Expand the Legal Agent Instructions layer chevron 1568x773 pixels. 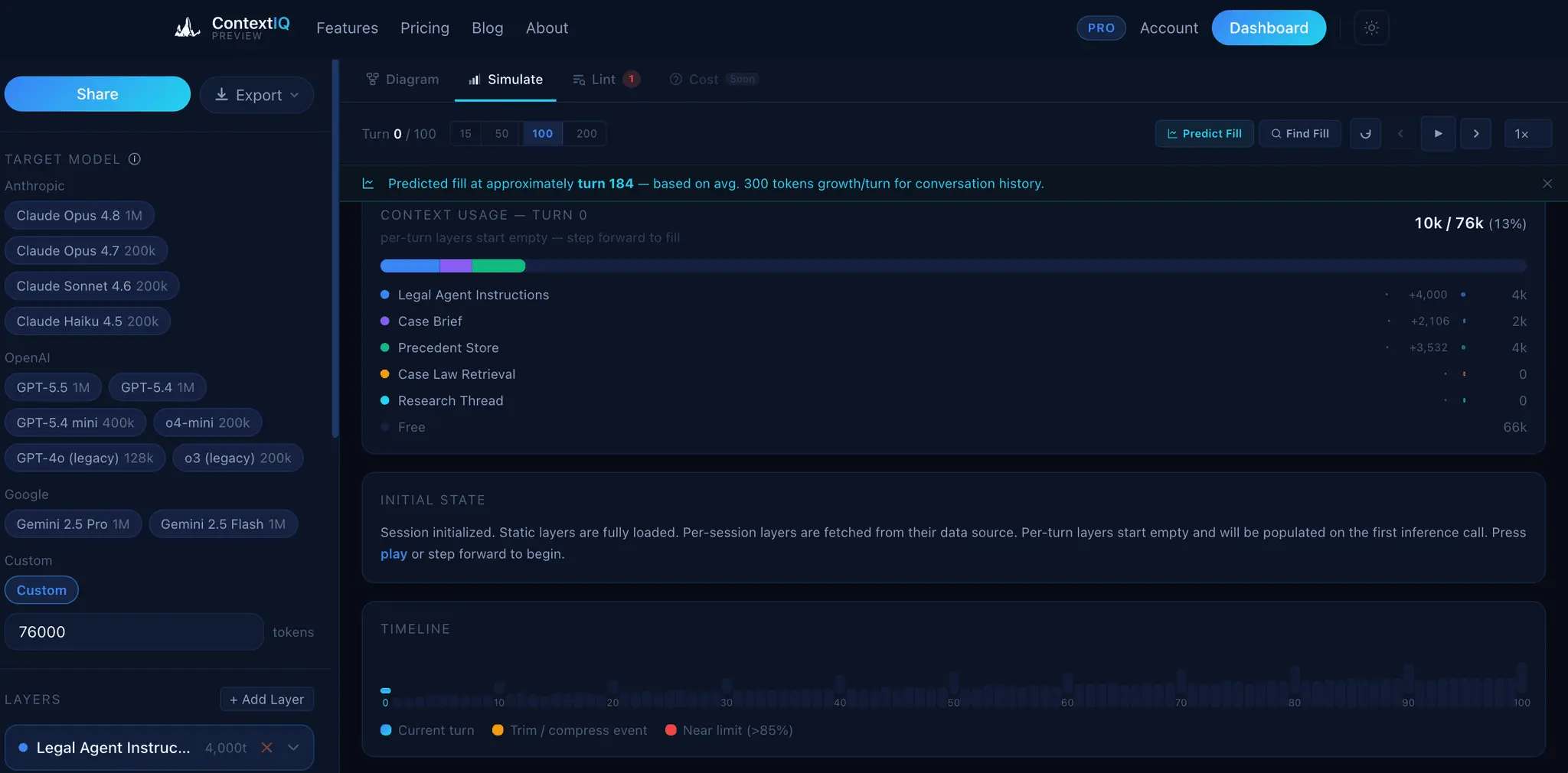(x=293, y=748)
